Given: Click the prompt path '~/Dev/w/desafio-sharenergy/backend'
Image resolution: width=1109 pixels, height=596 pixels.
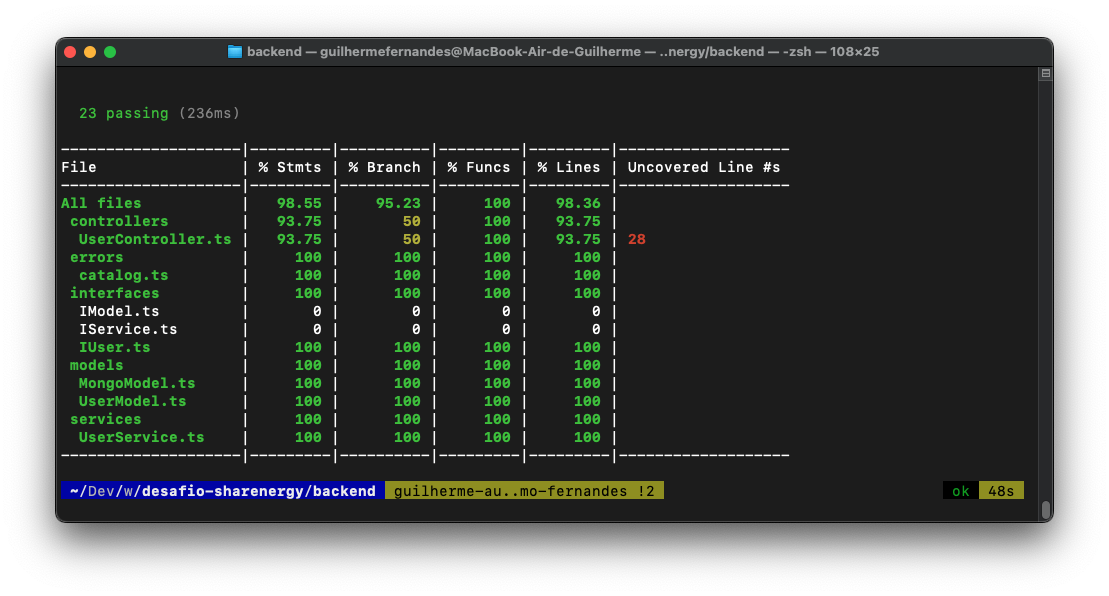Looking at the screenshot, I should (x=223, y=491).
